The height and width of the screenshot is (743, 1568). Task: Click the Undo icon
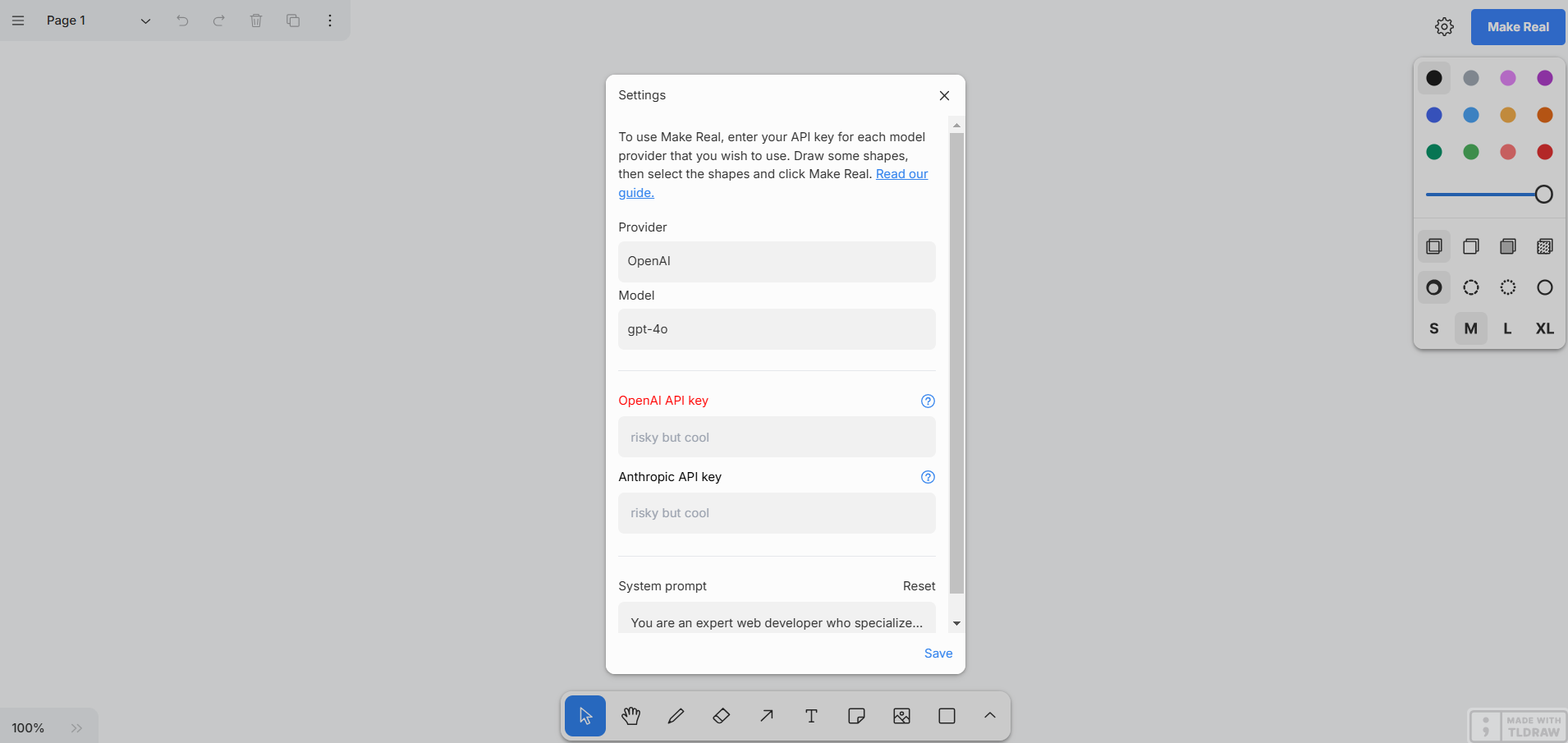click(x=182, y=21)
